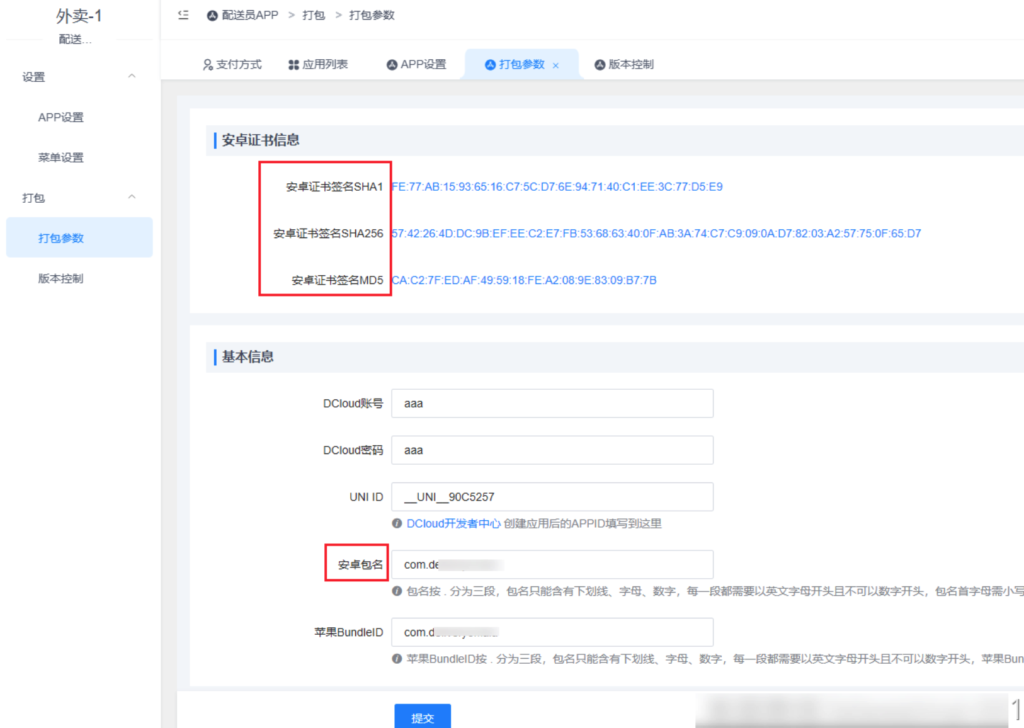Click the 版本控制 tab icon
Viewport: 1024px width, 728px height.
(600, 65)
